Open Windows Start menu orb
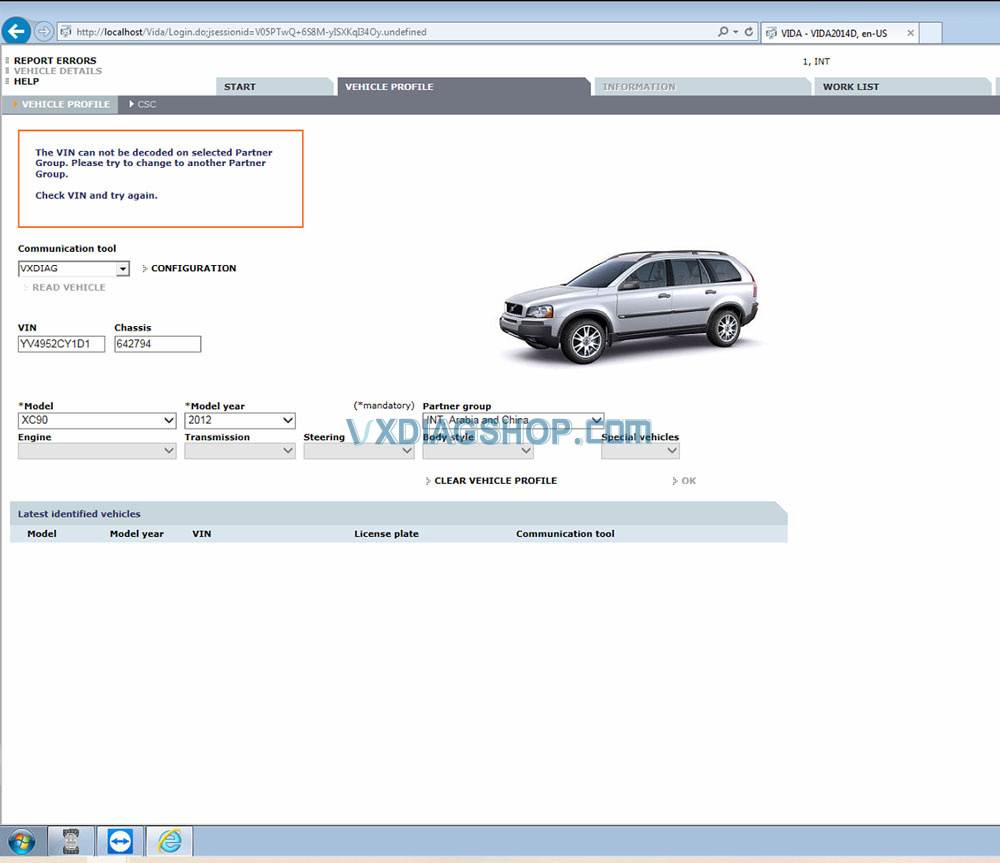Viewport: 1000px width, 863px height. tap(21, 842)
